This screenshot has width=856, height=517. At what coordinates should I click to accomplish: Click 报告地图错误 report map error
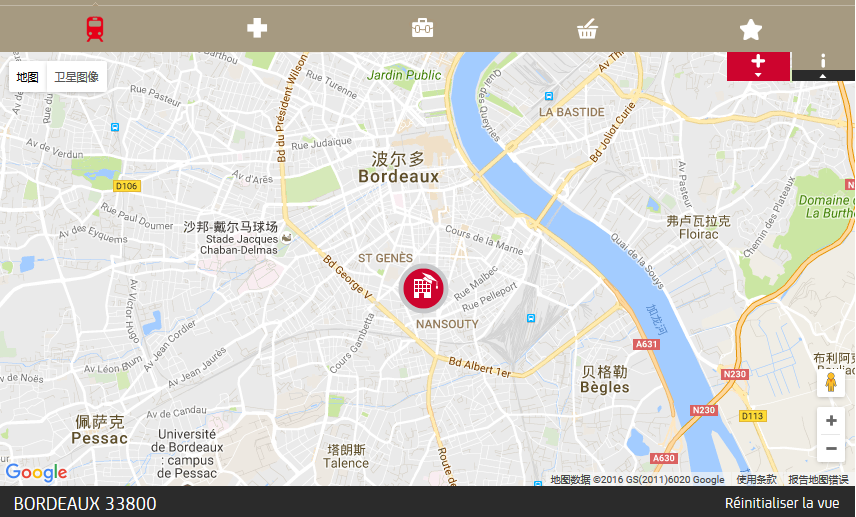point(818,479)
